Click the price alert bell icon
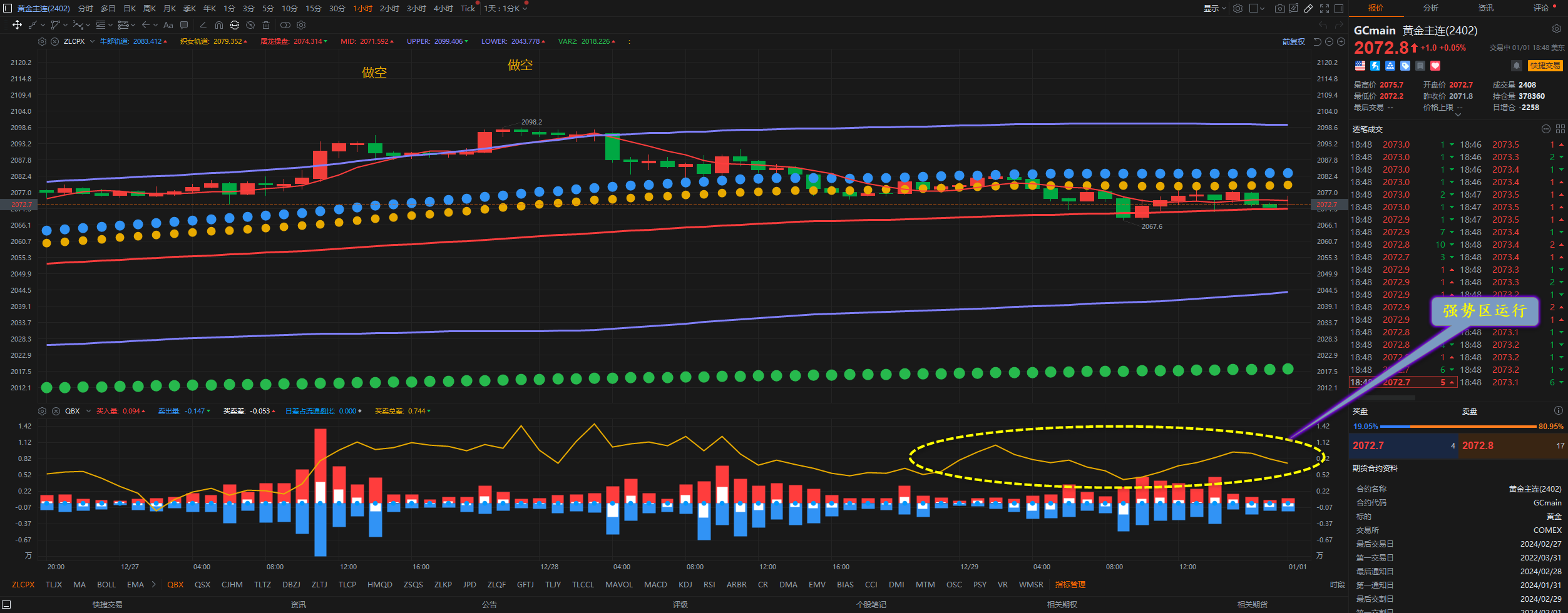 [x=1516, y=65]
